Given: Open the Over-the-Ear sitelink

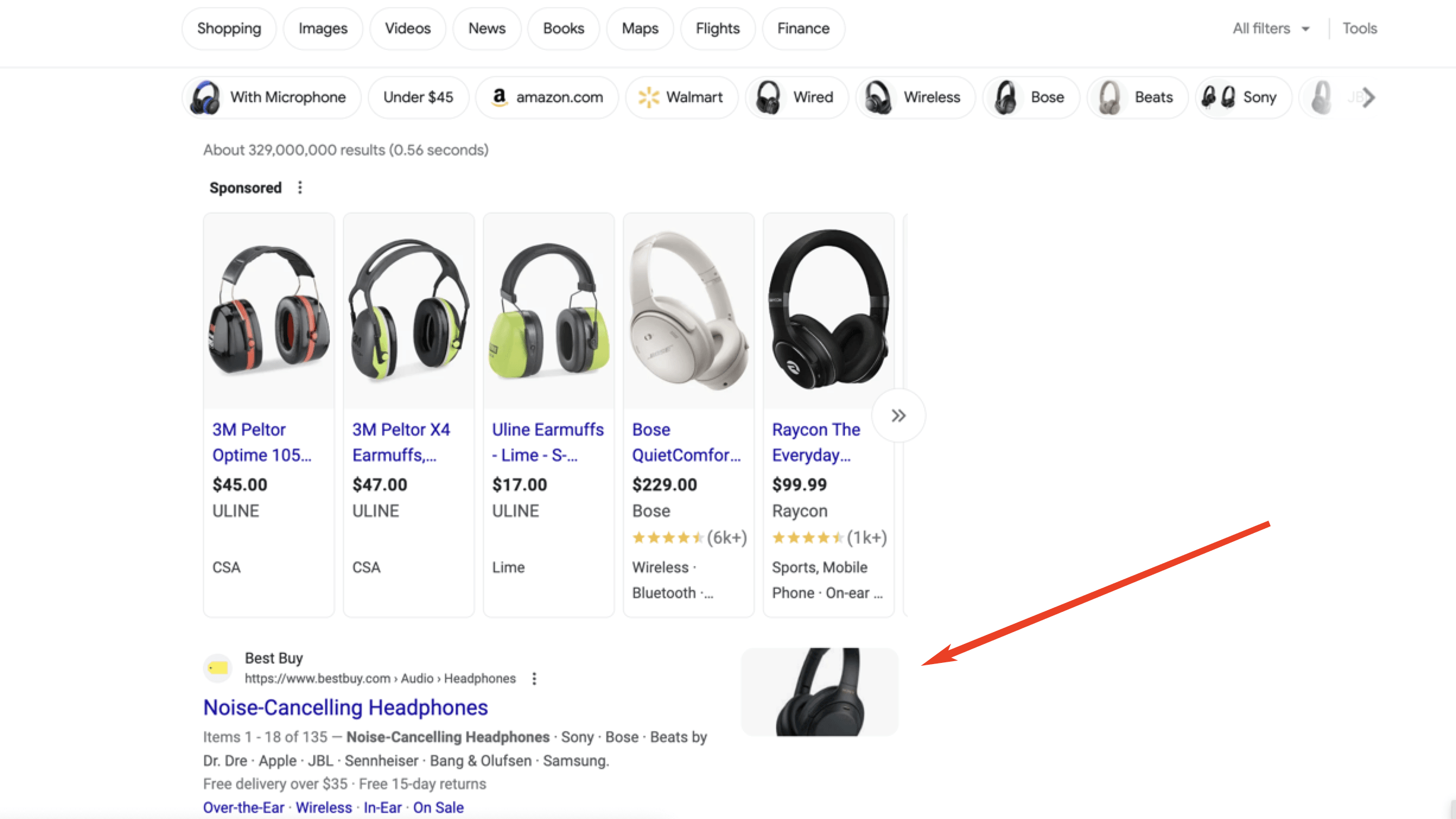Looking at the screenshot, I should click(x=244, y=807).
